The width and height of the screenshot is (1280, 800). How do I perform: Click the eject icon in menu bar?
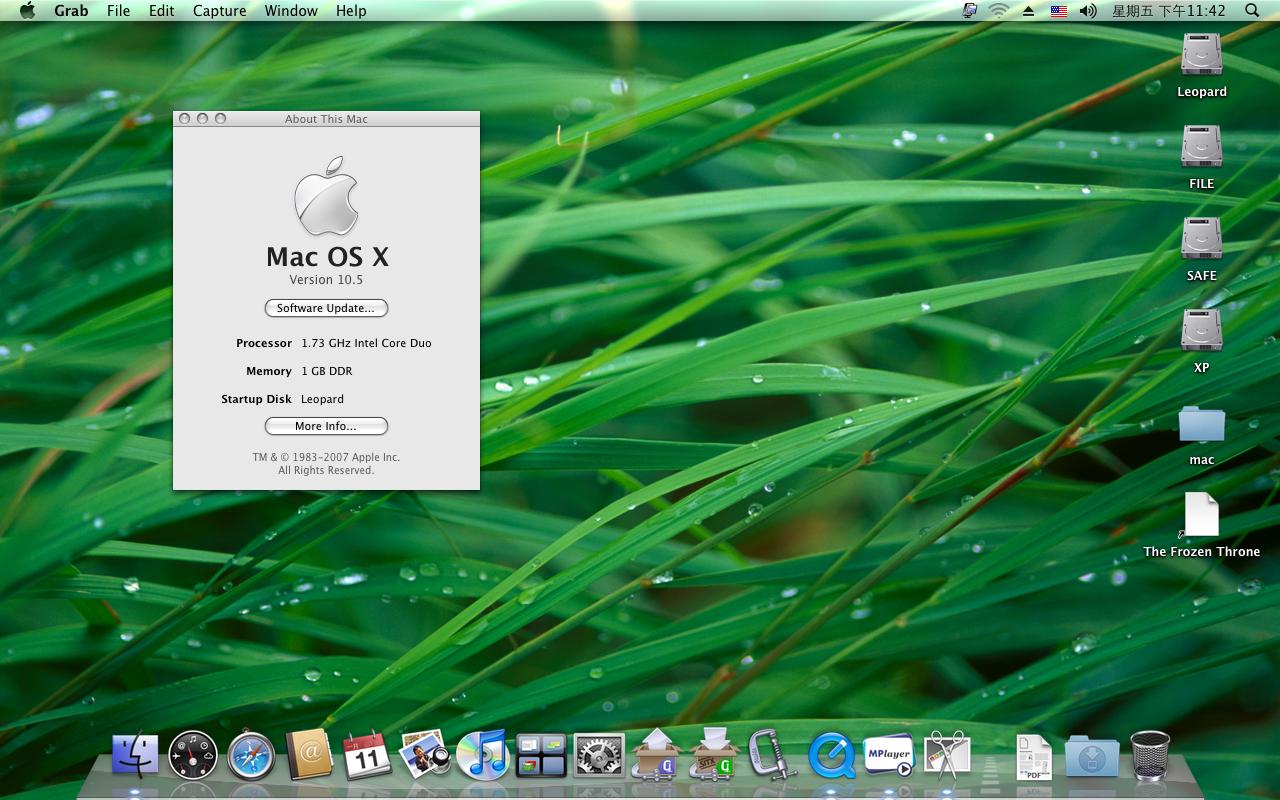tap(1028, 10)
